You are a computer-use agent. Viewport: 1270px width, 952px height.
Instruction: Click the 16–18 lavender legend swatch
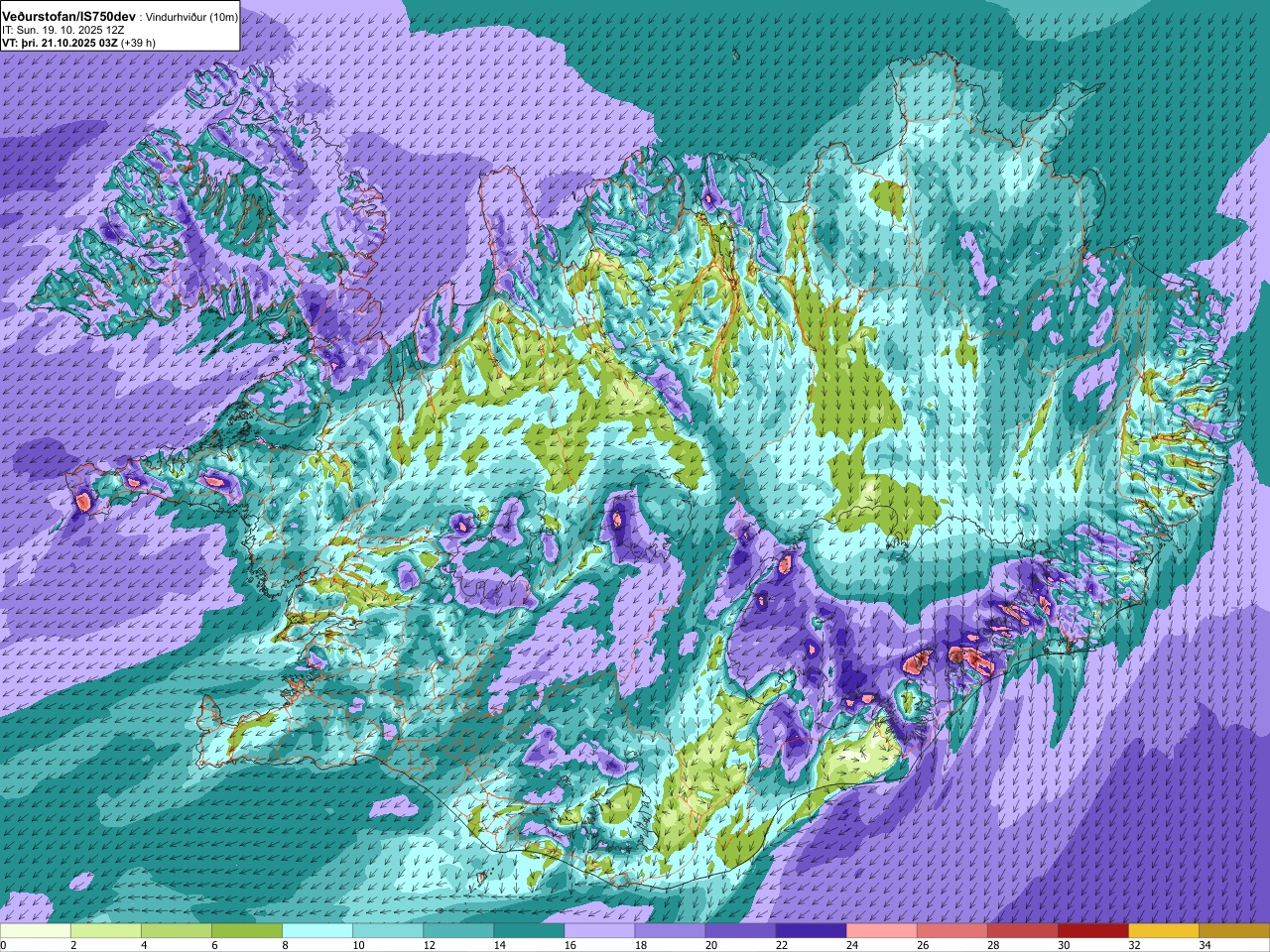599,931
